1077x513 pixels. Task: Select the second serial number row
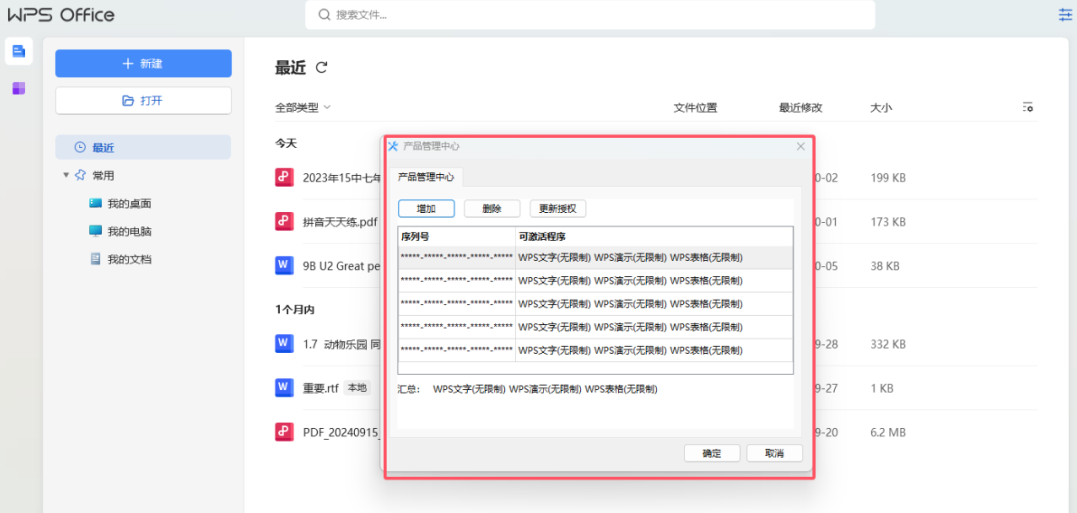[x=596, y=280]
